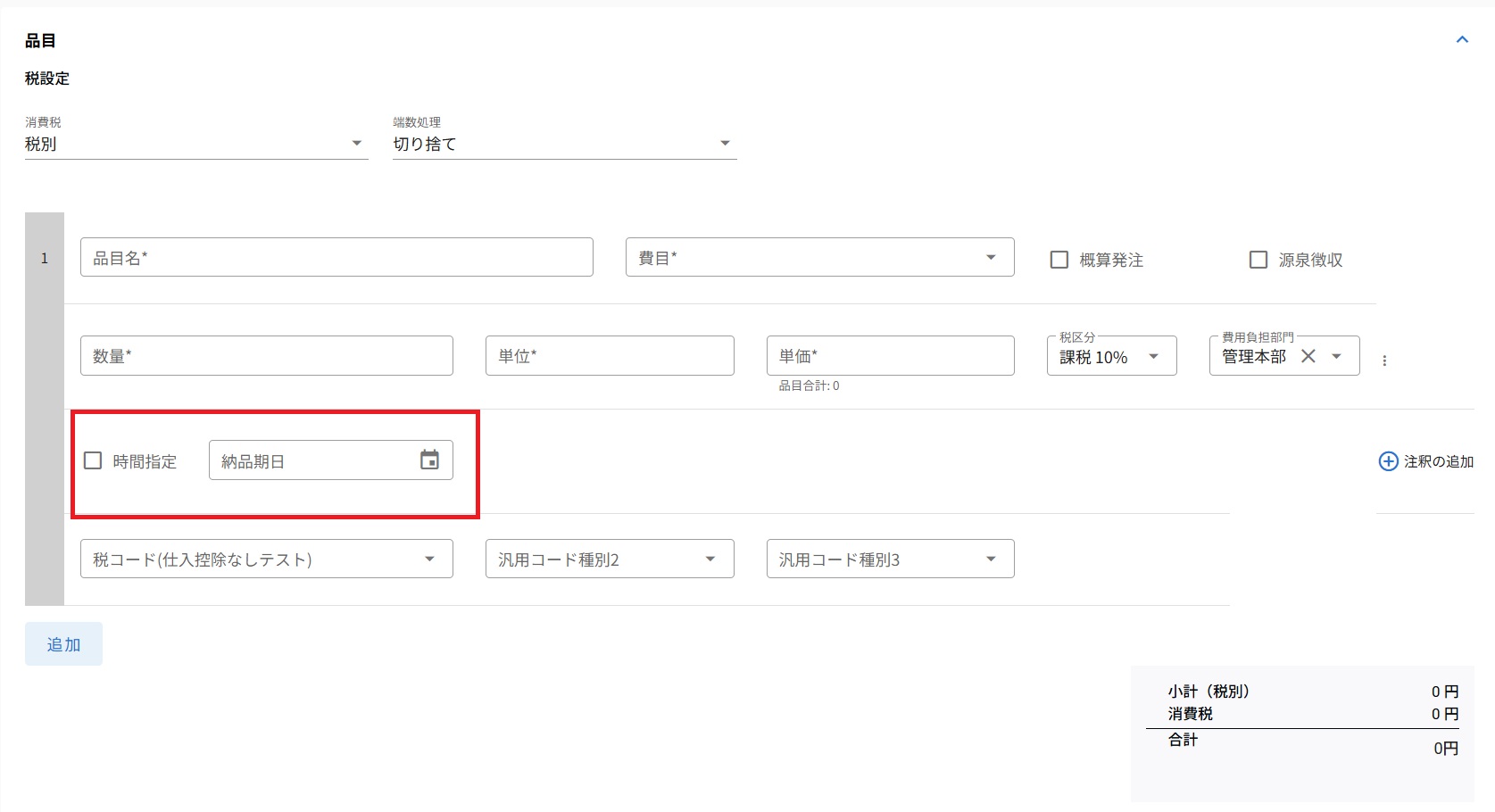Click the plus icon next to 注釈の追加
Screen dimensions: 1495x812
[1387, 461]
